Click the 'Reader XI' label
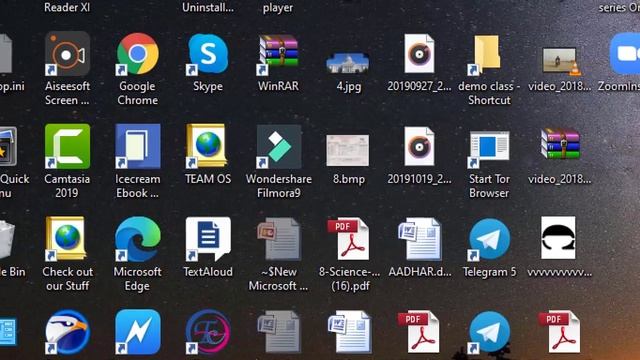The height and width of the screenshot is (360, 640). pyautogui.click(x=67, y=7)
